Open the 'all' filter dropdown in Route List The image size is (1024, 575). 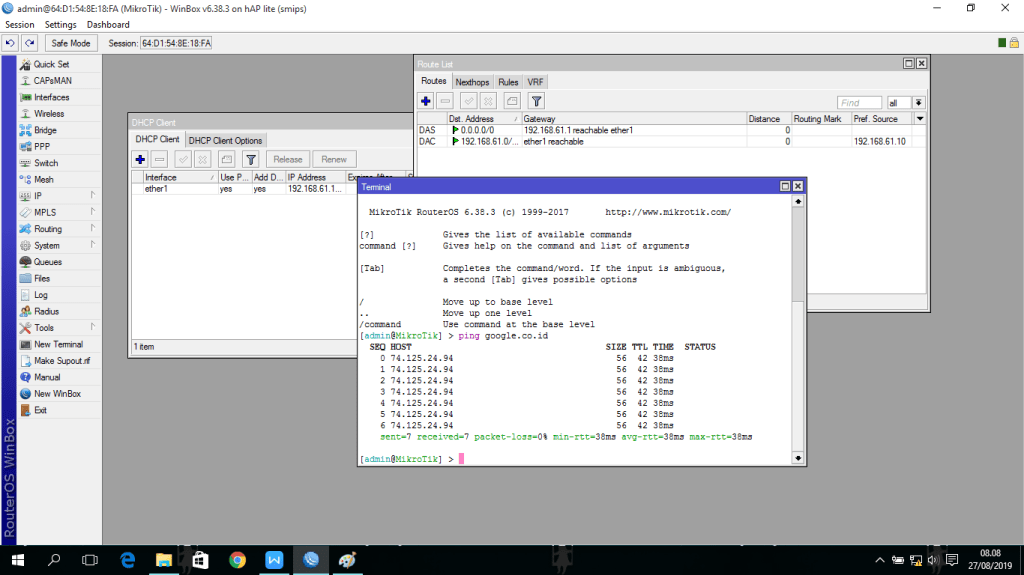(919, 102)
